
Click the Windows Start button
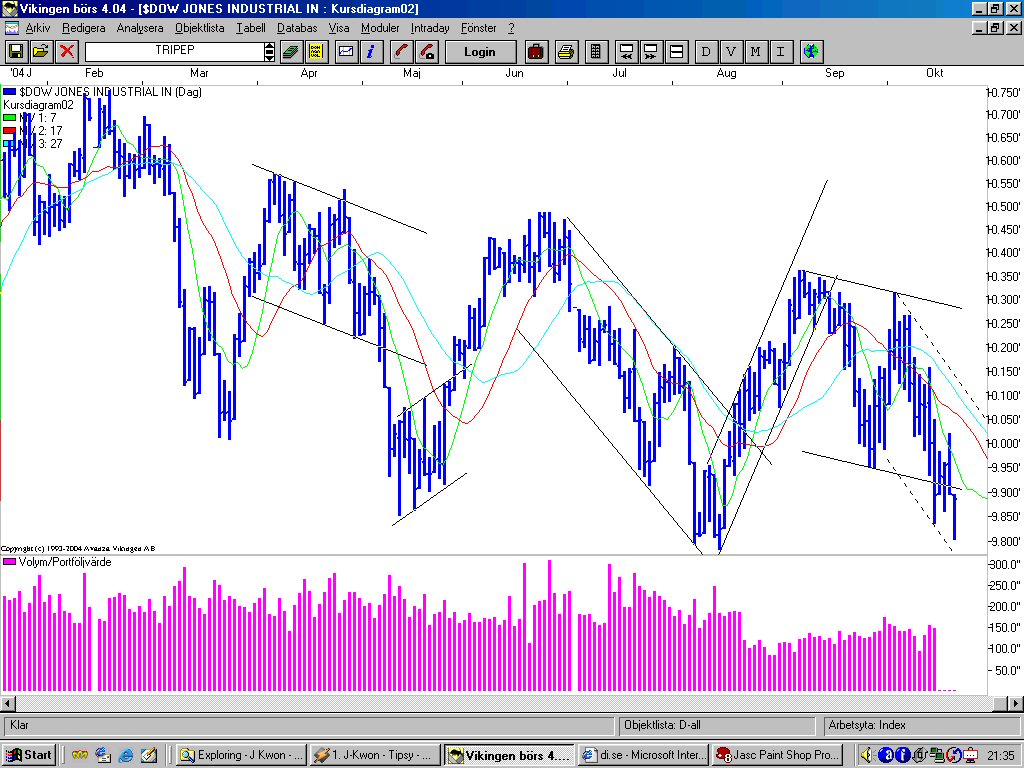point(28,755)
